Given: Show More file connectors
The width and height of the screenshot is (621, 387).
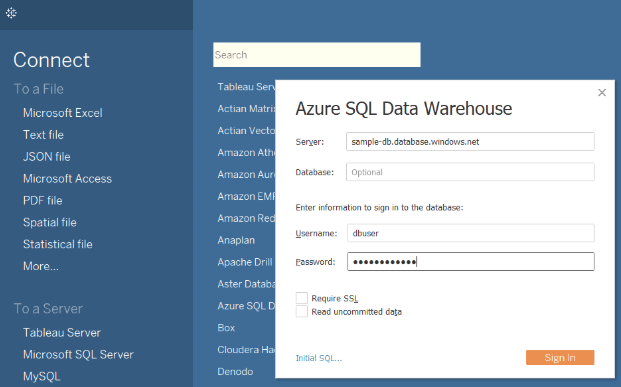Looking at the screenshot, I should (x=40, y=266).
